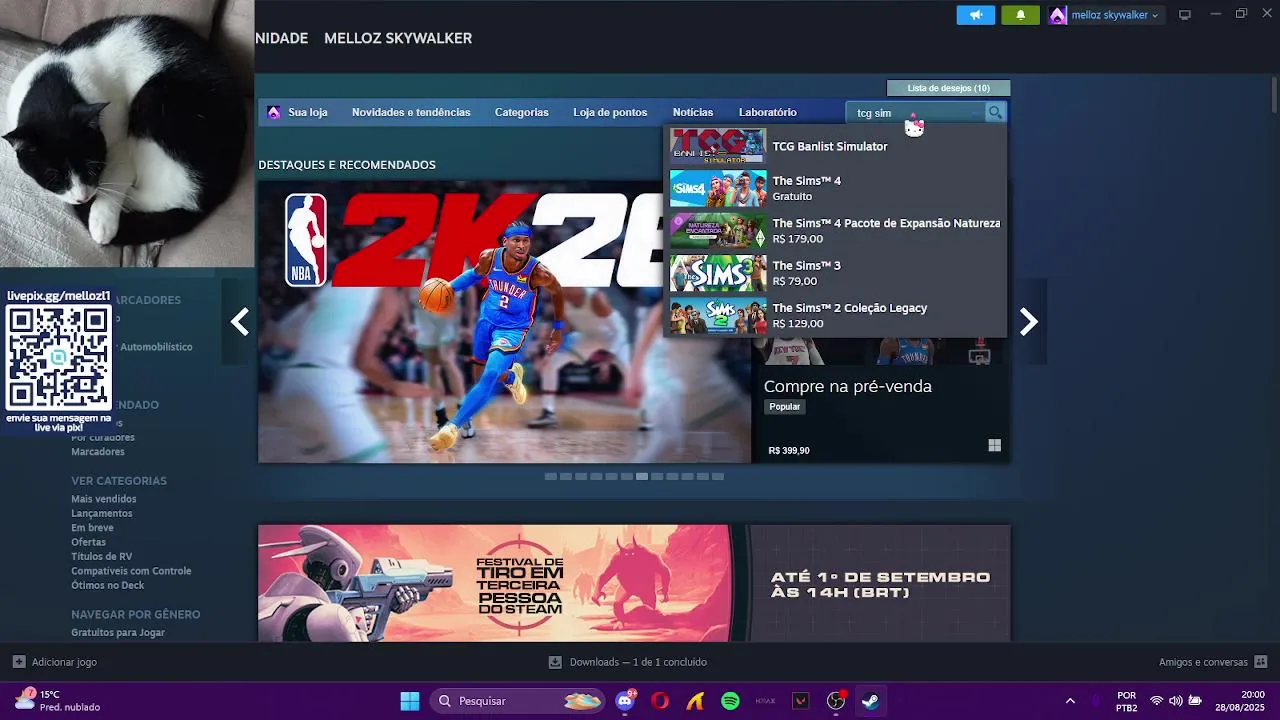Viewport: 1280px width, 720px height.
Task: Go to Lançamentos in sidebar
Action: pyautogui.click(x=102, y=513)
